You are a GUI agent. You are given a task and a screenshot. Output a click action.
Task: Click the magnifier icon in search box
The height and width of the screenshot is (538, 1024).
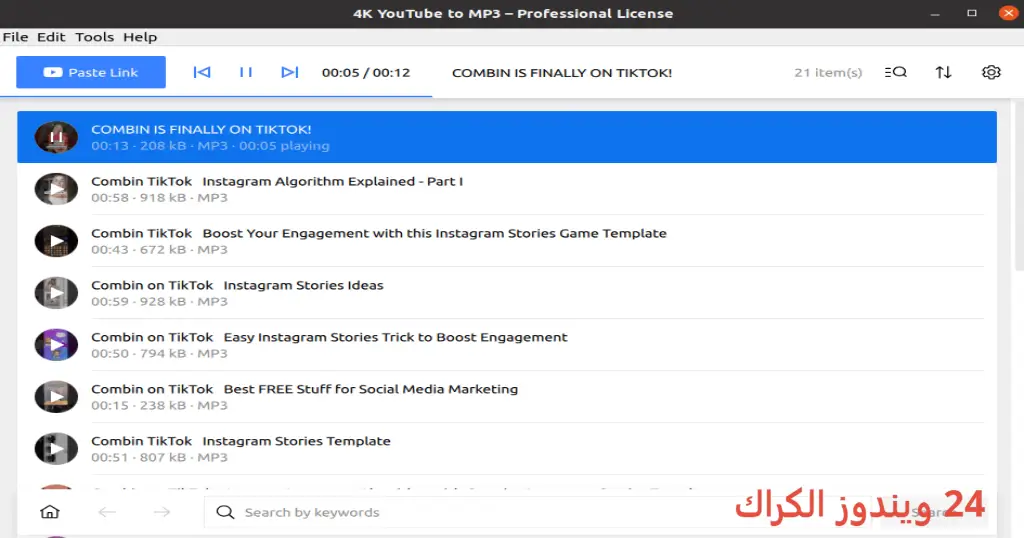[x=225, y=512]
